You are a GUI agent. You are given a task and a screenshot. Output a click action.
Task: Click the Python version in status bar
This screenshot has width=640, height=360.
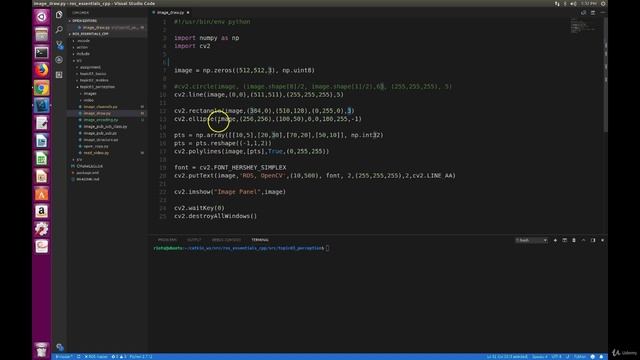tap(141, 357)
